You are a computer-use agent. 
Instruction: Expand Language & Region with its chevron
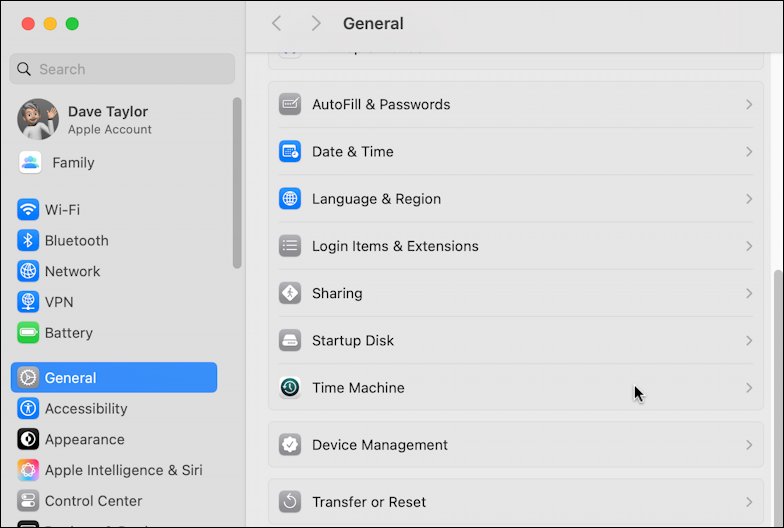click(749, 198)
